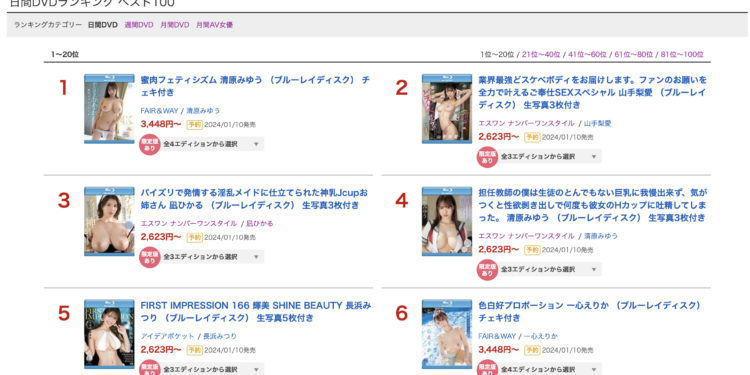This screenshot has width=750, height=375.
Task: Open edition dropdown for rank 3 item
Action: pos(212,257)
